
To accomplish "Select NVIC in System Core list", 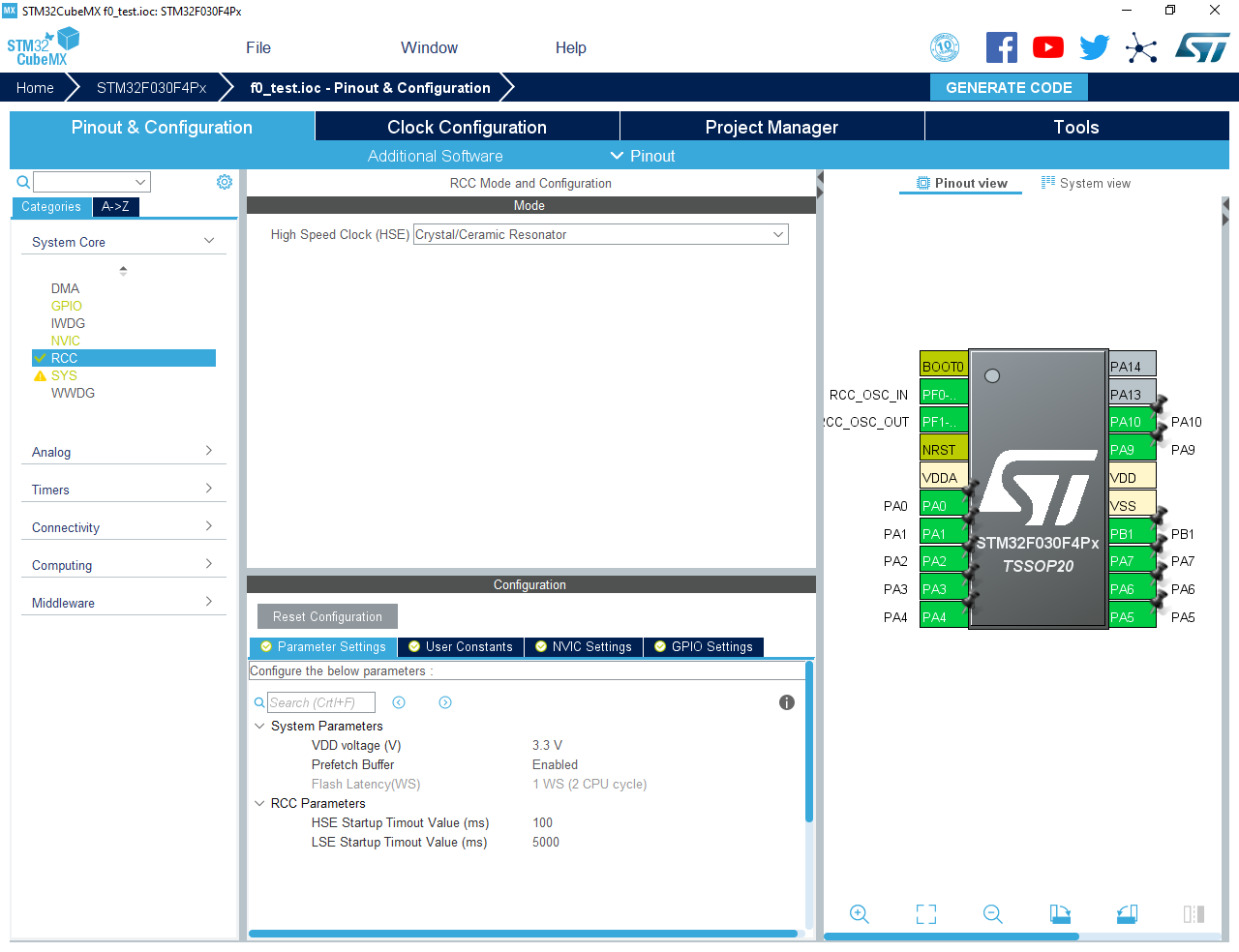I will coord(66,341).
